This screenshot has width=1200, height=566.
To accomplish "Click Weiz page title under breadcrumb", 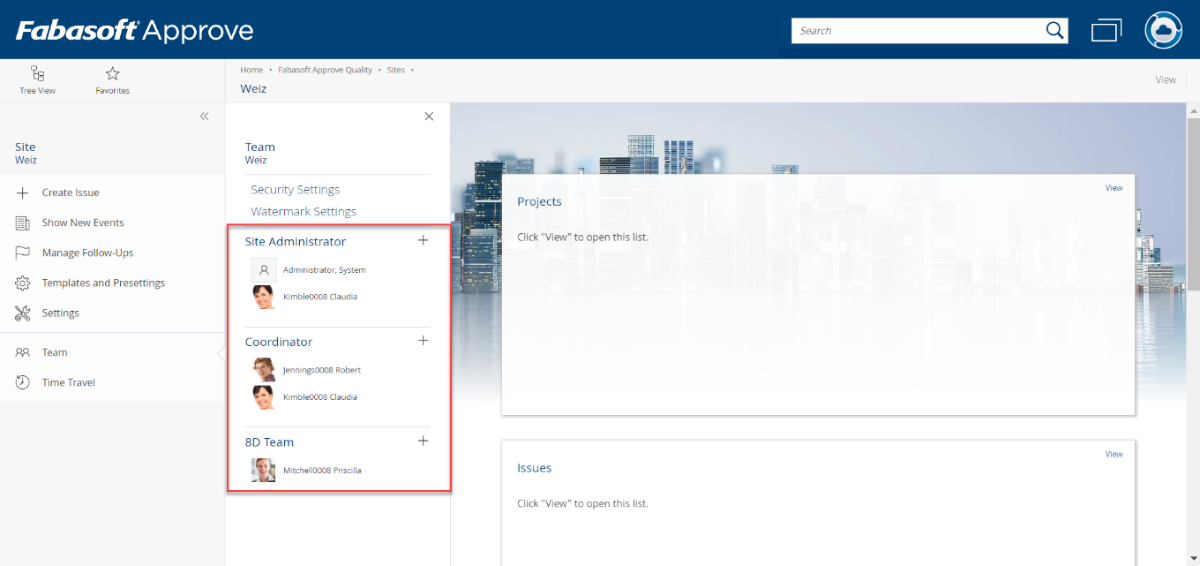I will (x=253, y=89).
